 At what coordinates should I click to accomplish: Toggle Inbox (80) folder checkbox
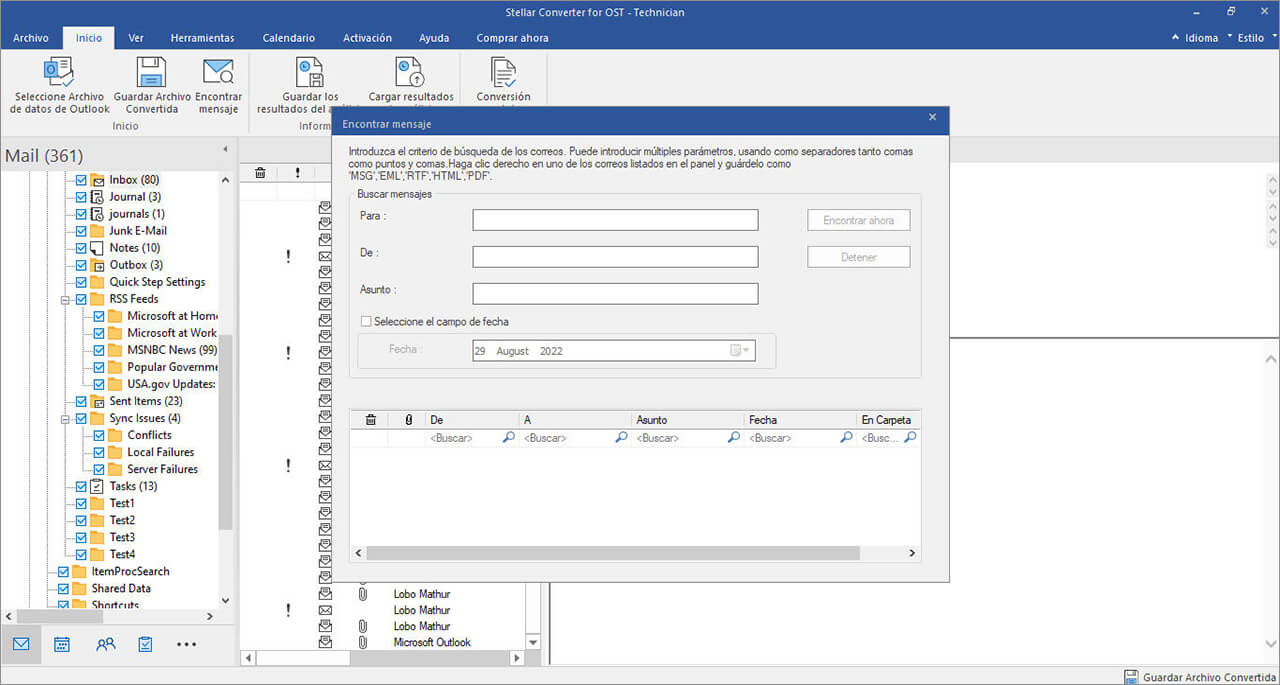(x=82, y=180)
